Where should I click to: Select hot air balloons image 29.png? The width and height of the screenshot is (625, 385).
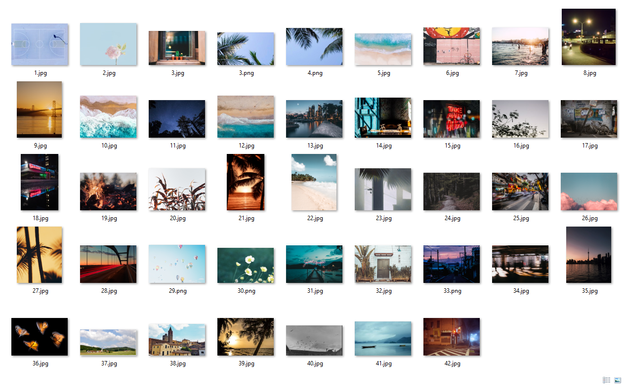point(177,264)
